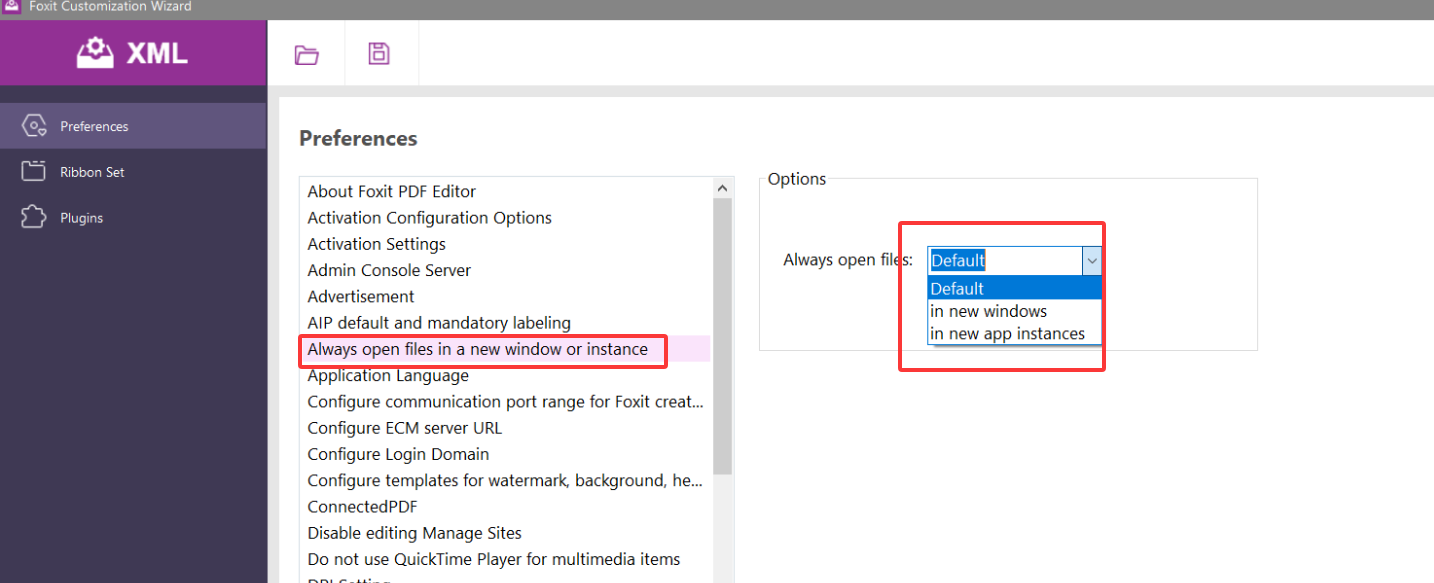Click 'About Foxit PDF Editor' entry
The image size is (1434, 583).
390,191
